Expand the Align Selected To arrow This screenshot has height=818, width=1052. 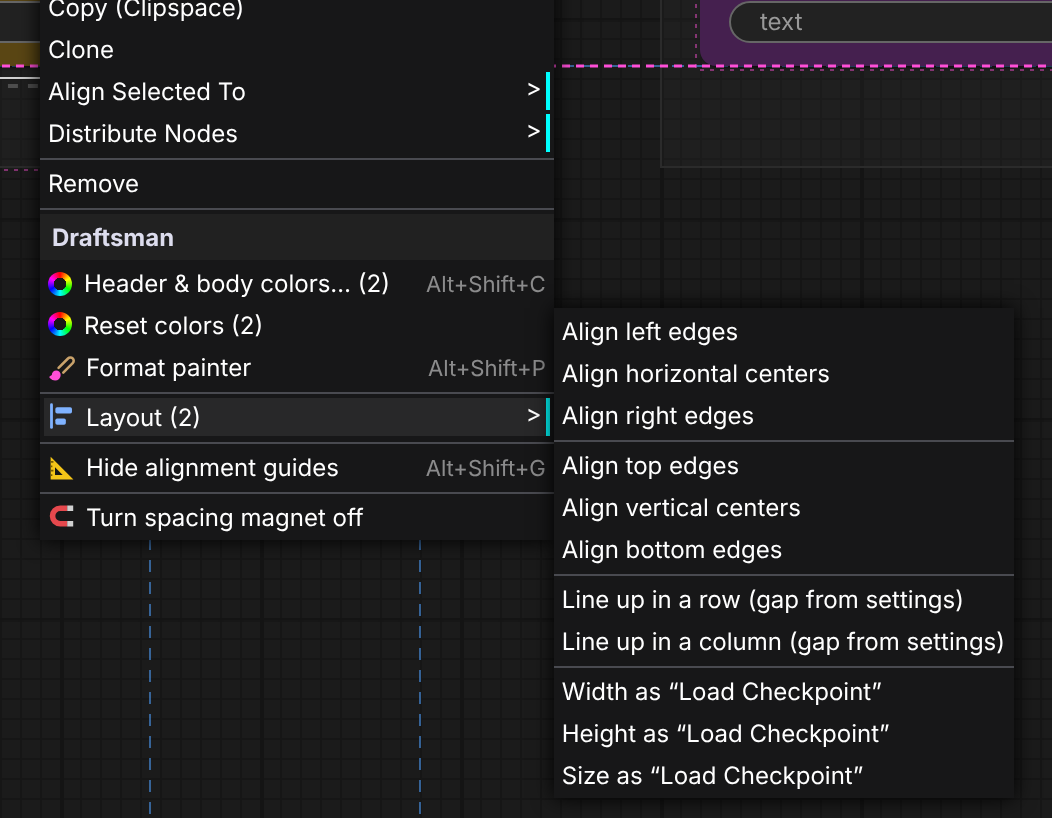[x=533, y=89]
